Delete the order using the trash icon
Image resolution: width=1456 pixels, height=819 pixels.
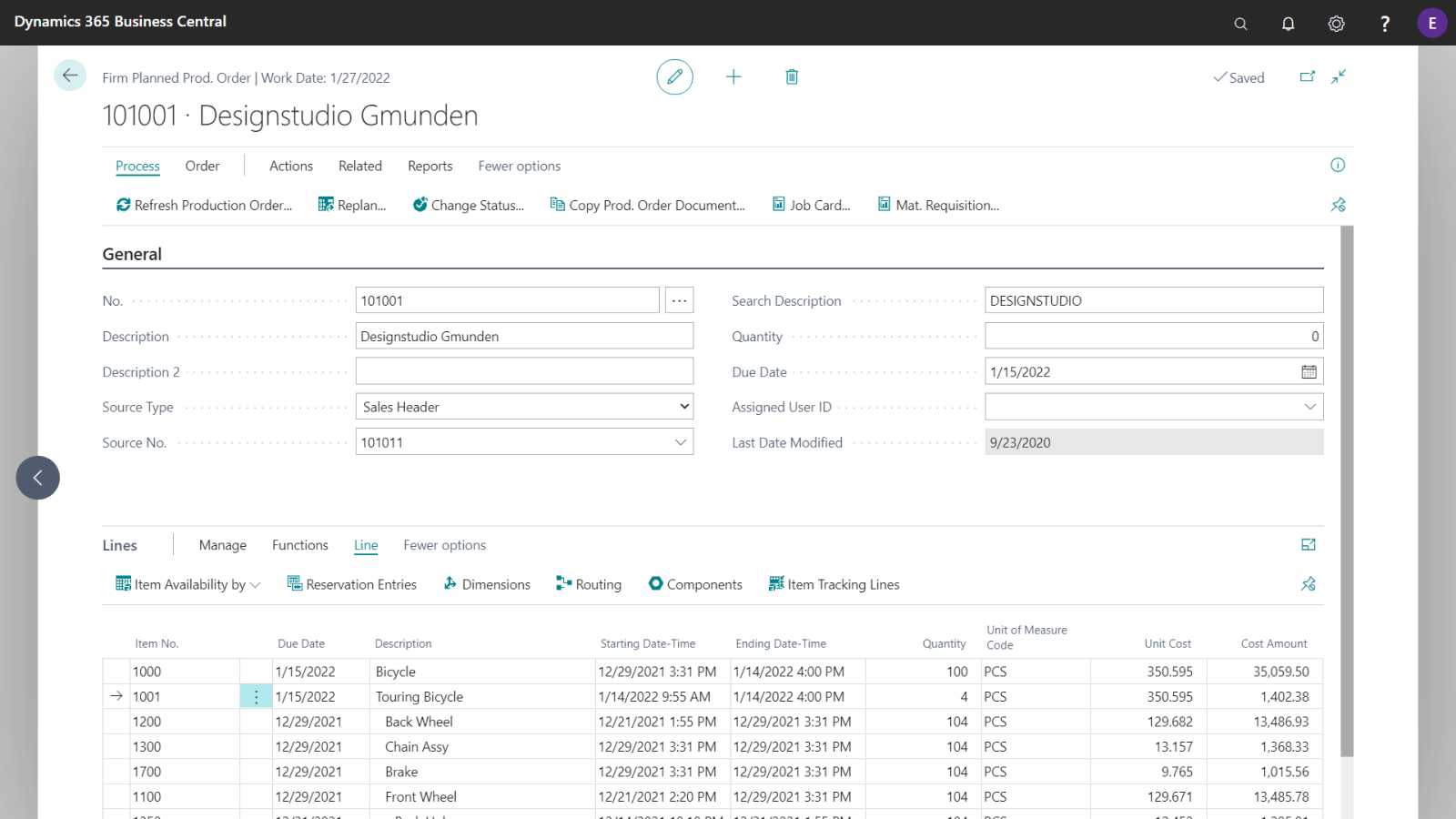791,76
